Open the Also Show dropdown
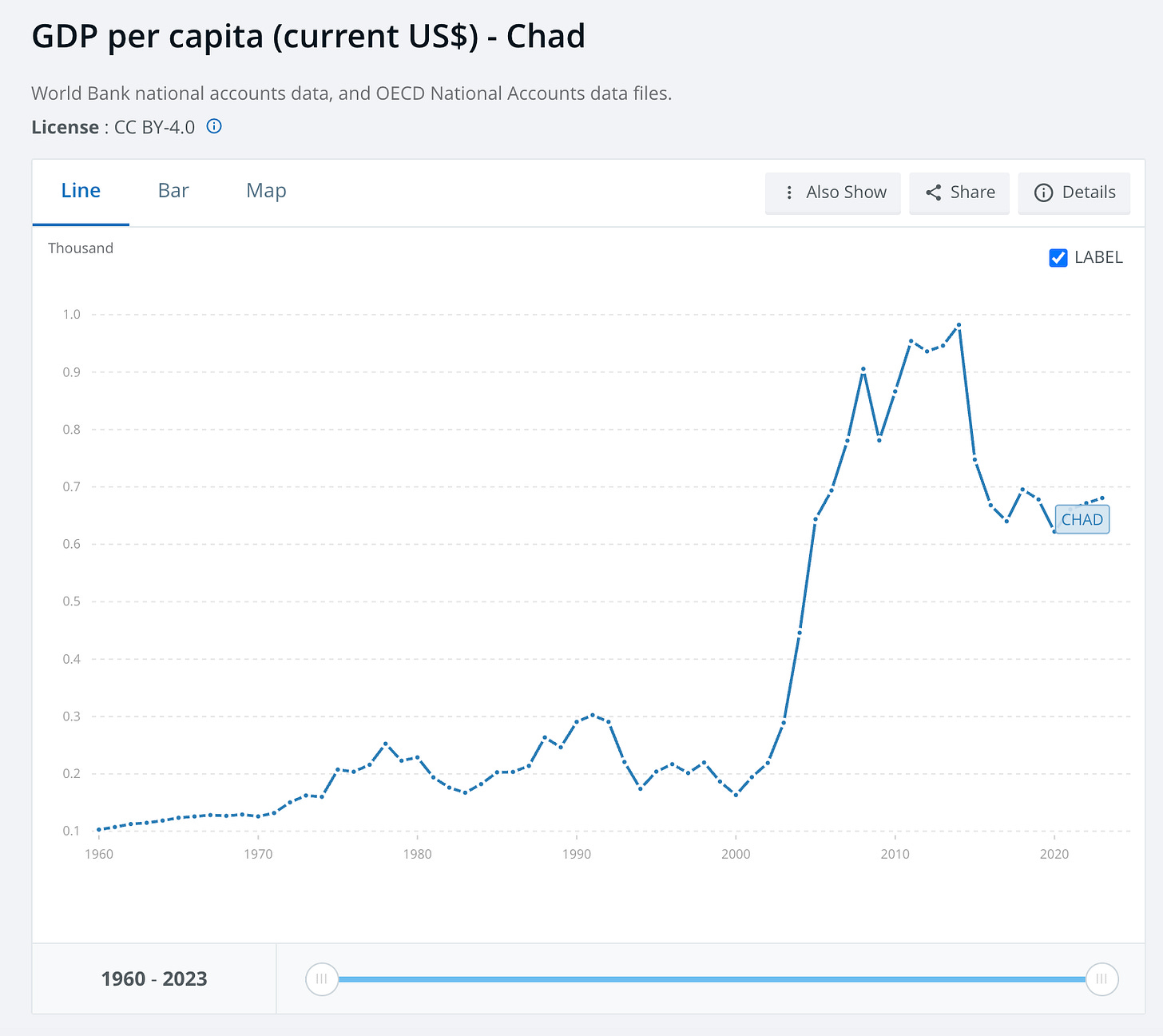The width and height of the screenshot is (1163, 1036). tap(832, 193)
